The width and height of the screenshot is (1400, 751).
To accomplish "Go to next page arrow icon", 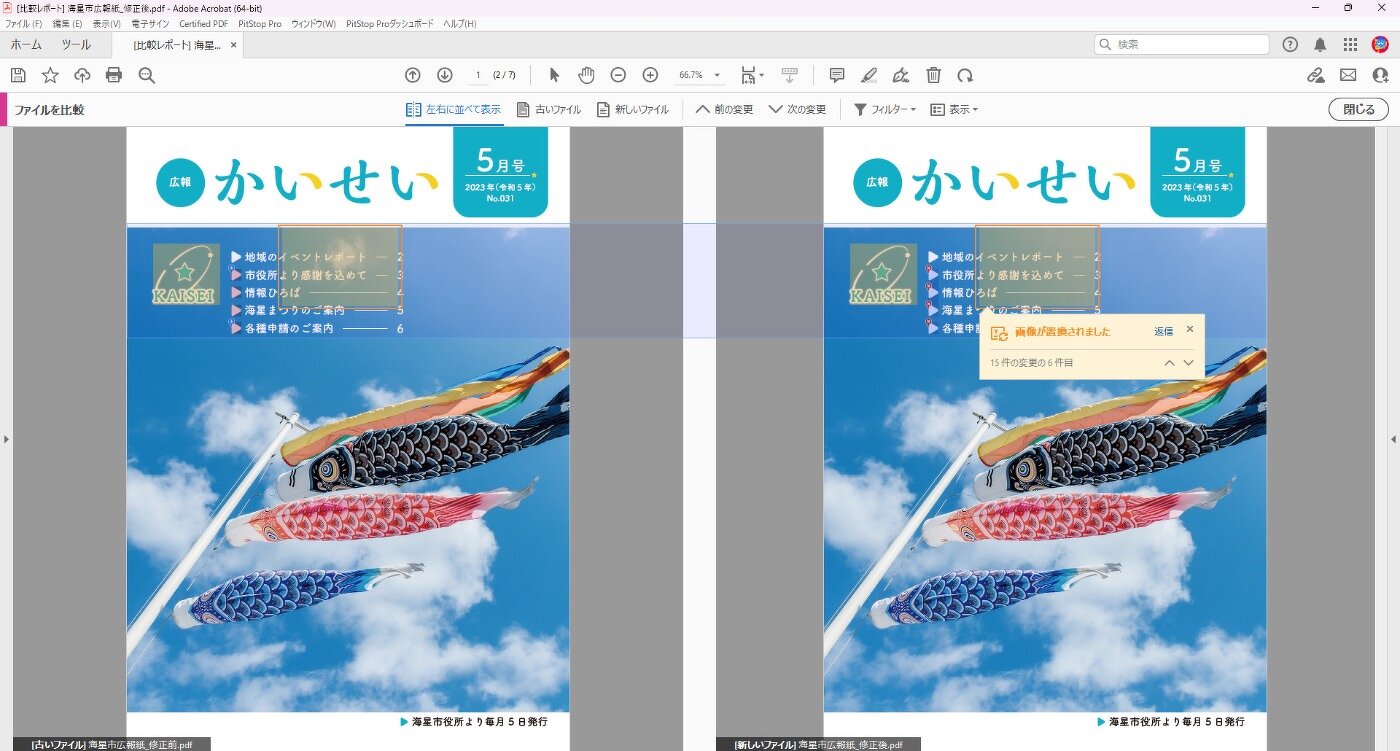I will [445, 75].
